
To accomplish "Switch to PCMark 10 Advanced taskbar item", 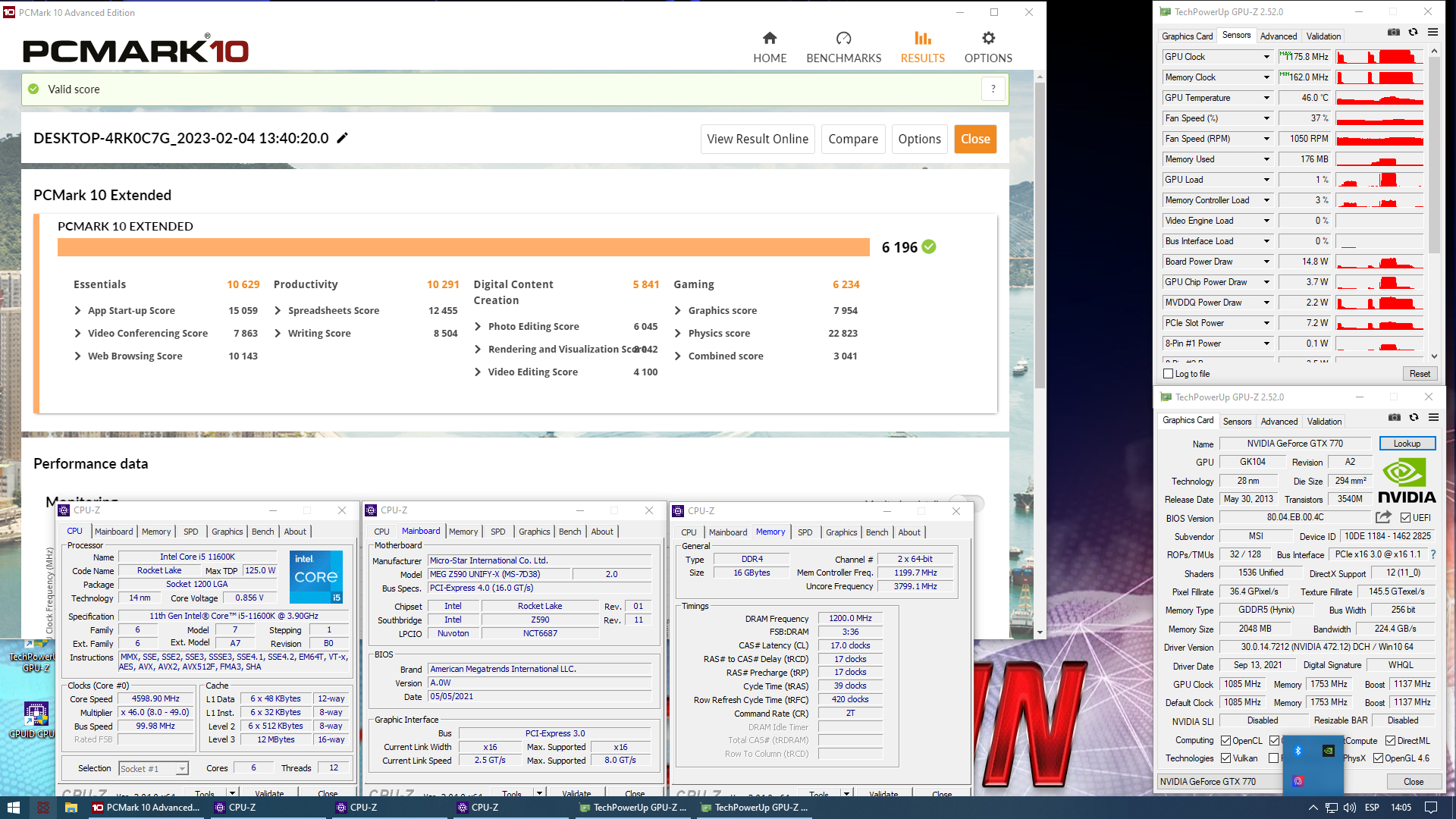I will [x=146, y=808].
